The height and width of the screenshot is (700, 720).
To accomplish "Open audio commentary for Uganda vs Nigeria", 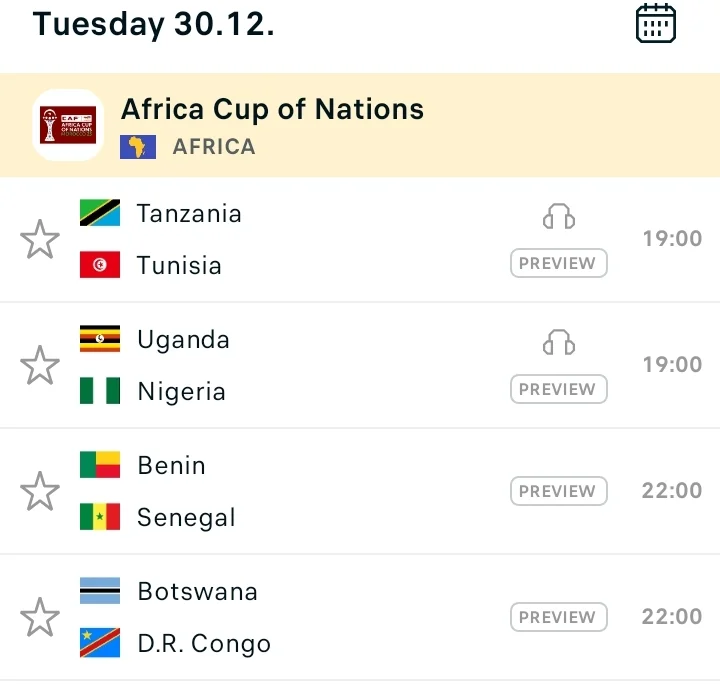I will pos(559,343).
